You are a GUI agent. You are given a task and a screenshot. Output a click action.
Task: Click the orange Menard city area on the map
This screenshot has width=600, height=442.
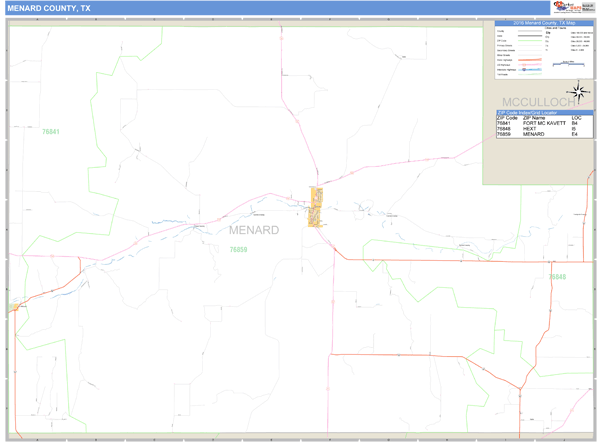pos(316,207)
